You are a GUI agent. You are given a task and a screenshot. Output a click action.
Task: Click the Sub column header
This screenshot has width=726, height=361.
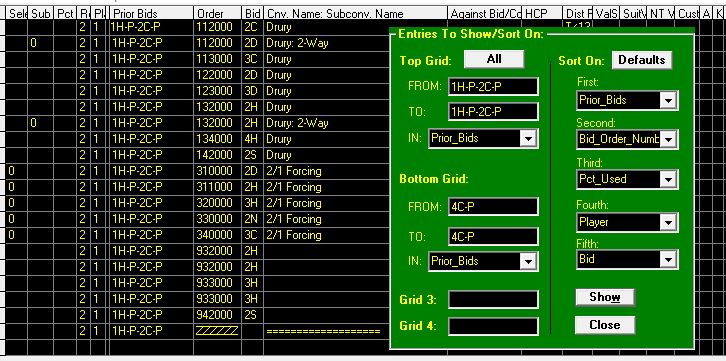[x=41, y=14]
